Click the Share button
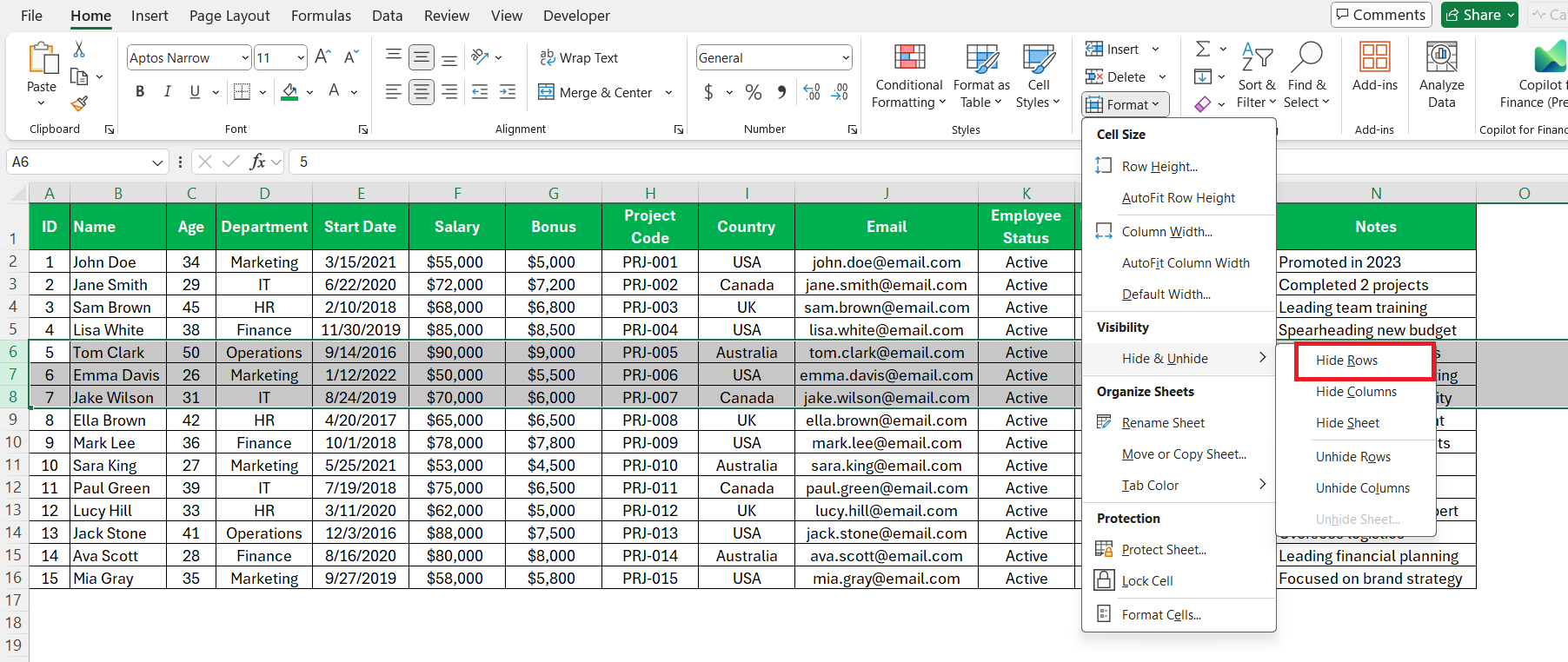 1479,15
